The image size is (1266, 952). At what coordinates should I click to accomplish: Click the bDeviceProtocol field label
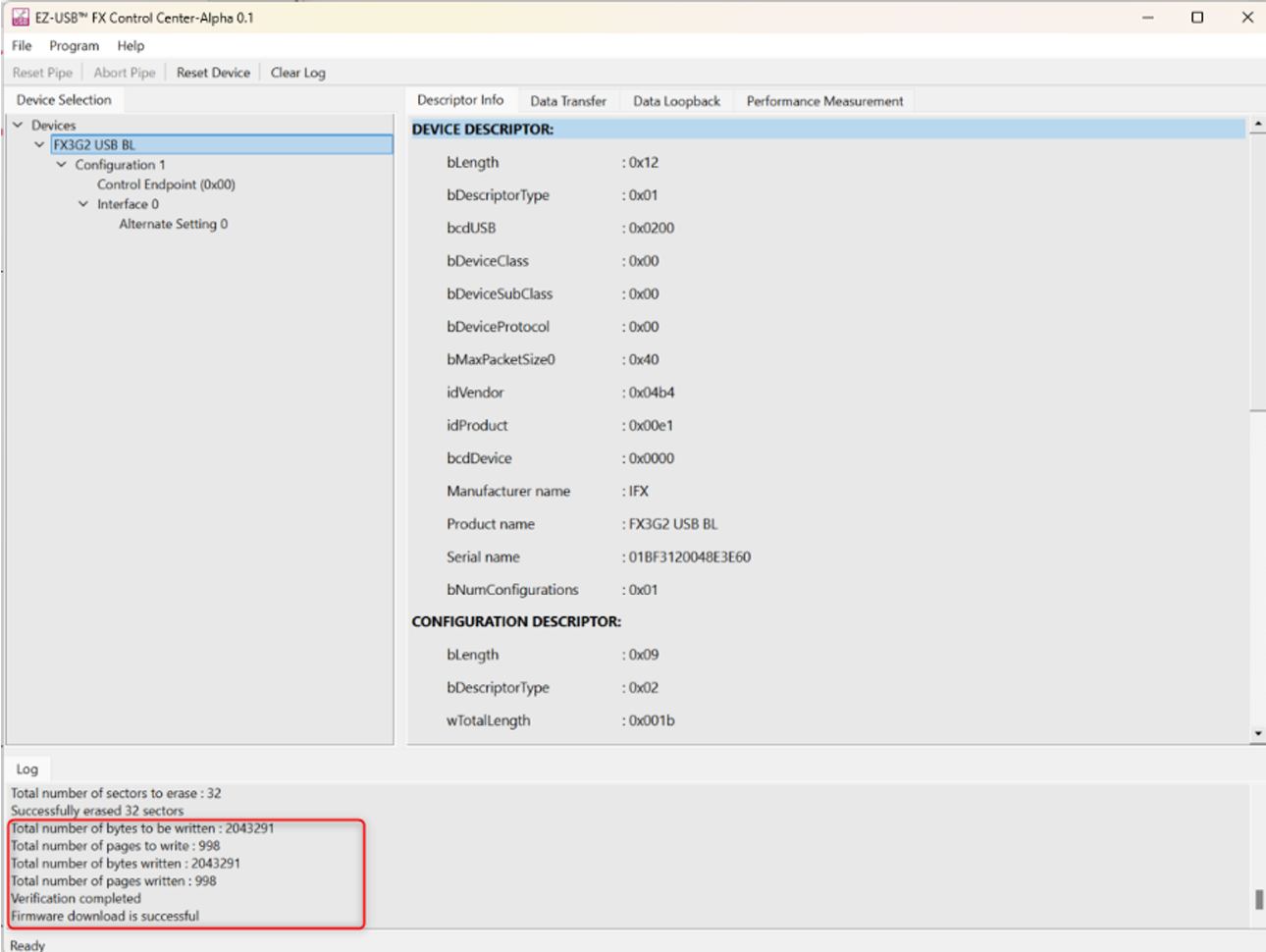(498, 327)
